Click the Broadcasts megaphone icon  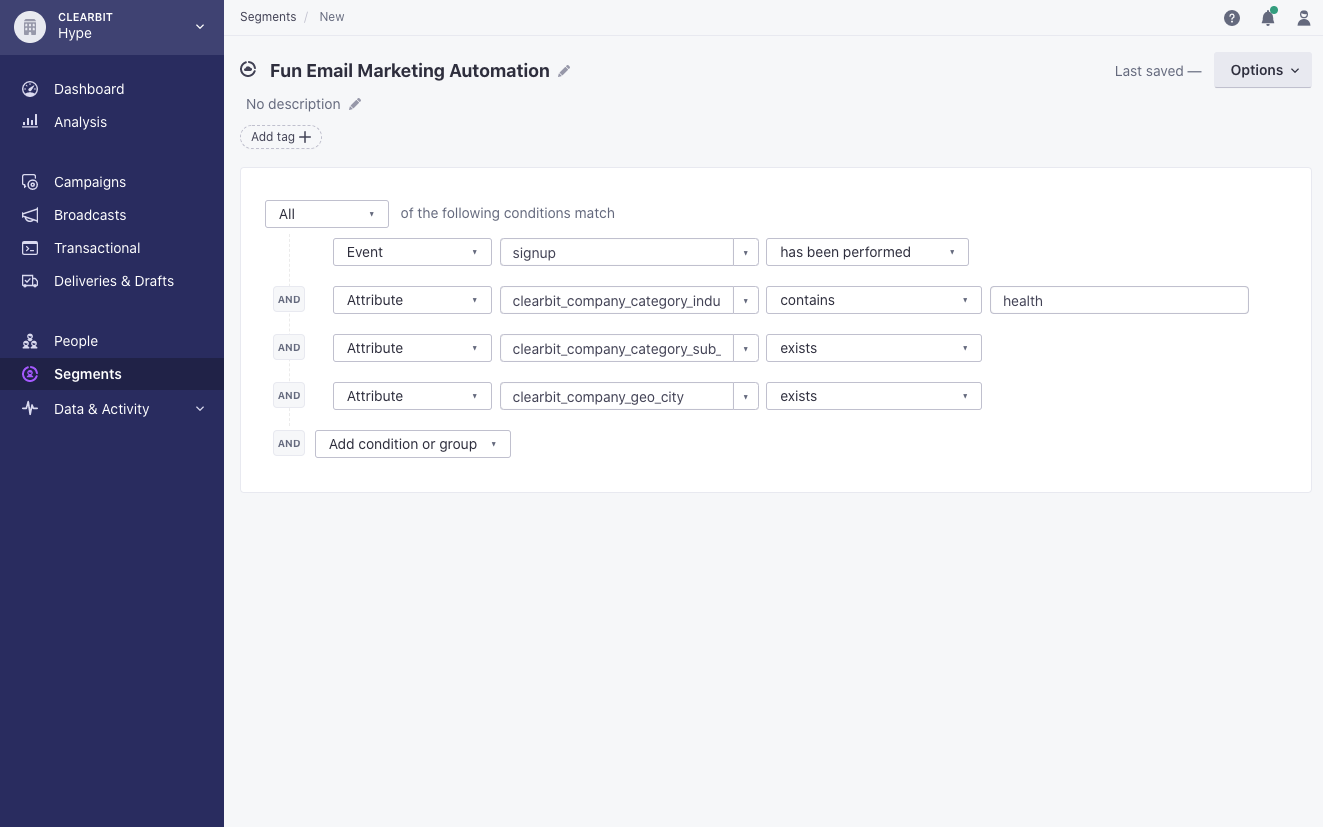(30, 215)
